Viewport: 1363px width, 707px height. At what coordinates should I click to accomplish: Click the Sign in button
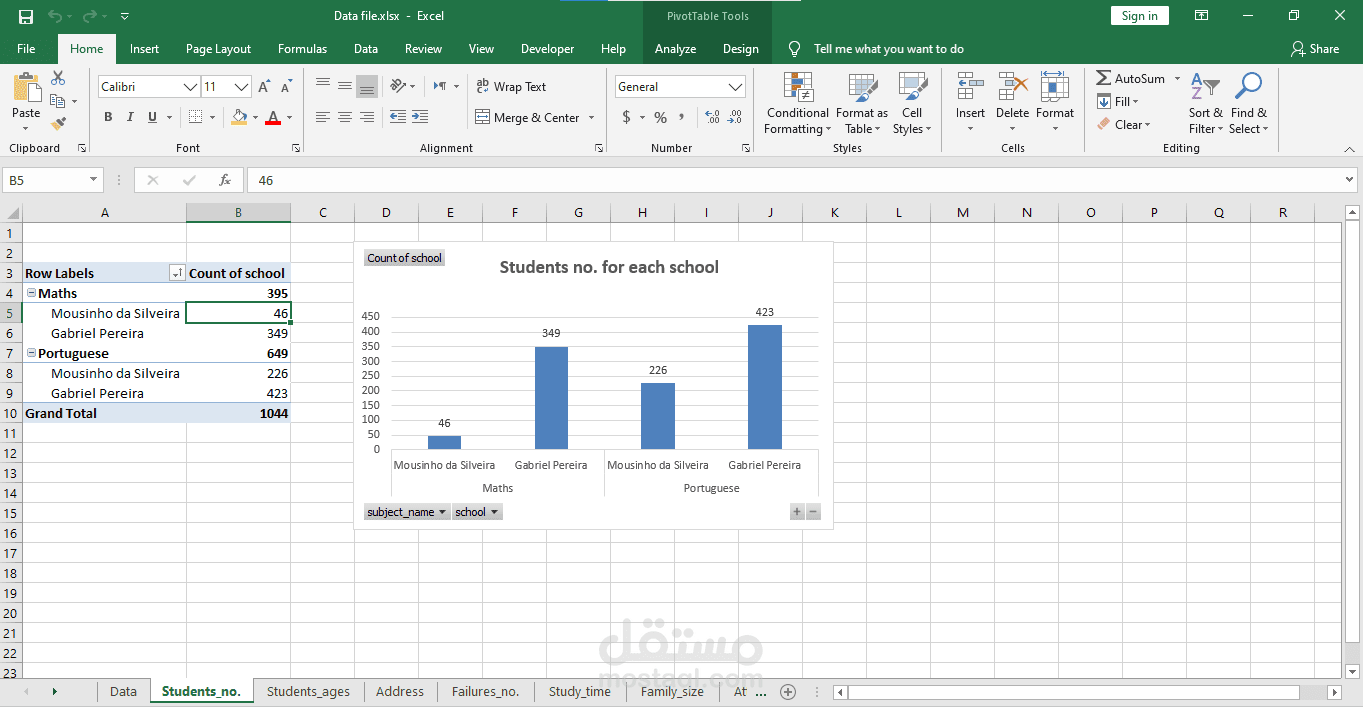tap(1139, 16)
